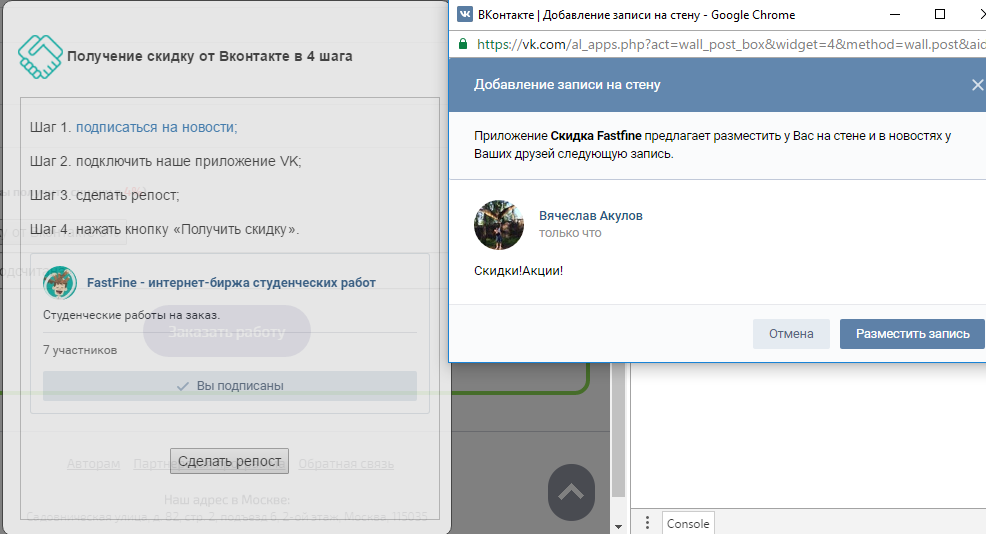Click the FastFine group avatar icon
Screen dimensions: 986x534
tap(60, 282)
